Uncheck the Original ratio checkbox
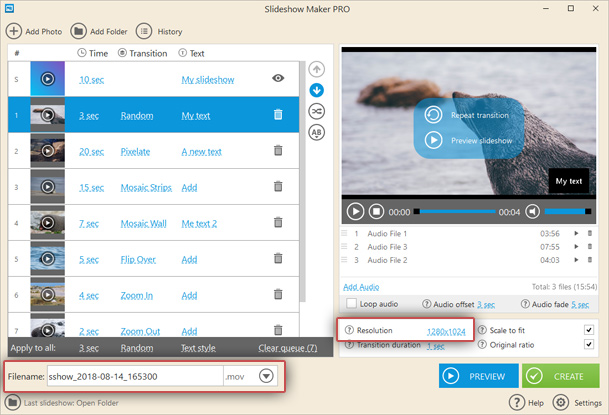Viewport: 609px width, 415px height. [589, 344]
